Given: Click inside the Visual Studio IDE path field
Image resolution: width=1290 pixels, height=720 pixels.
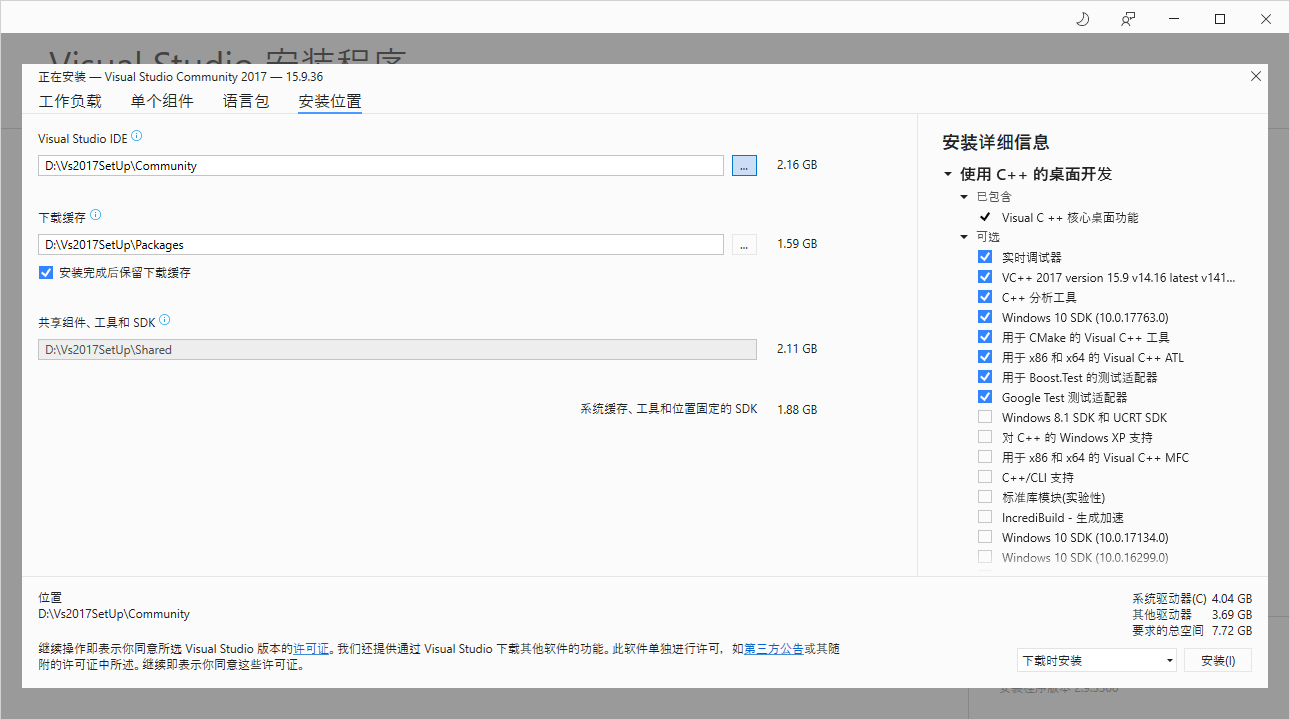Looking at the screenshot, I should pyautogui.click(x=380, y=164).
